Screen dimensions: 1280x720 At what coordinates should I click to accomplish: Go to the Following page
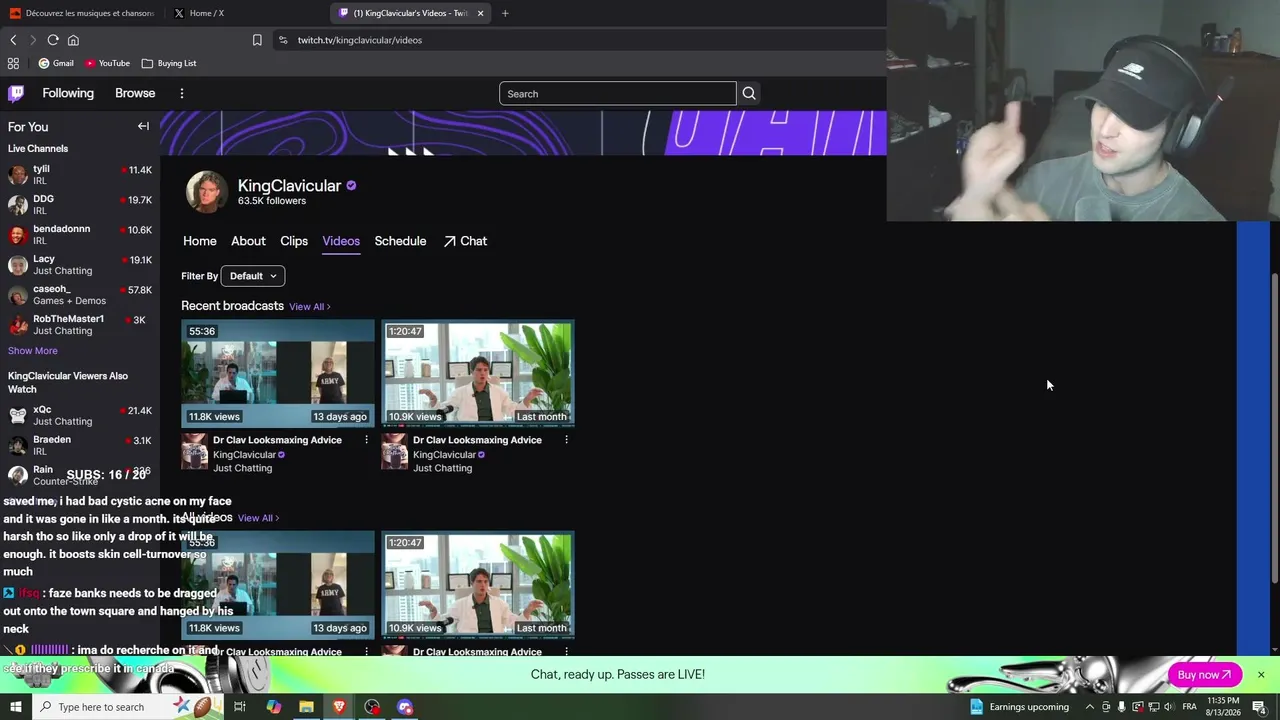click(68, 93)
